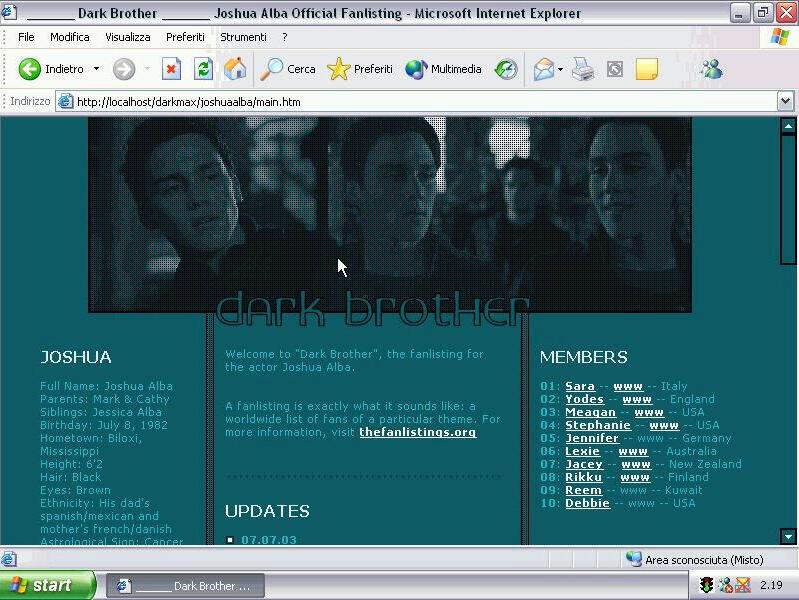The height and width of the screenshot is (600, 799).
Task: Follow the thefanlistings.org link
Action: 417,432
